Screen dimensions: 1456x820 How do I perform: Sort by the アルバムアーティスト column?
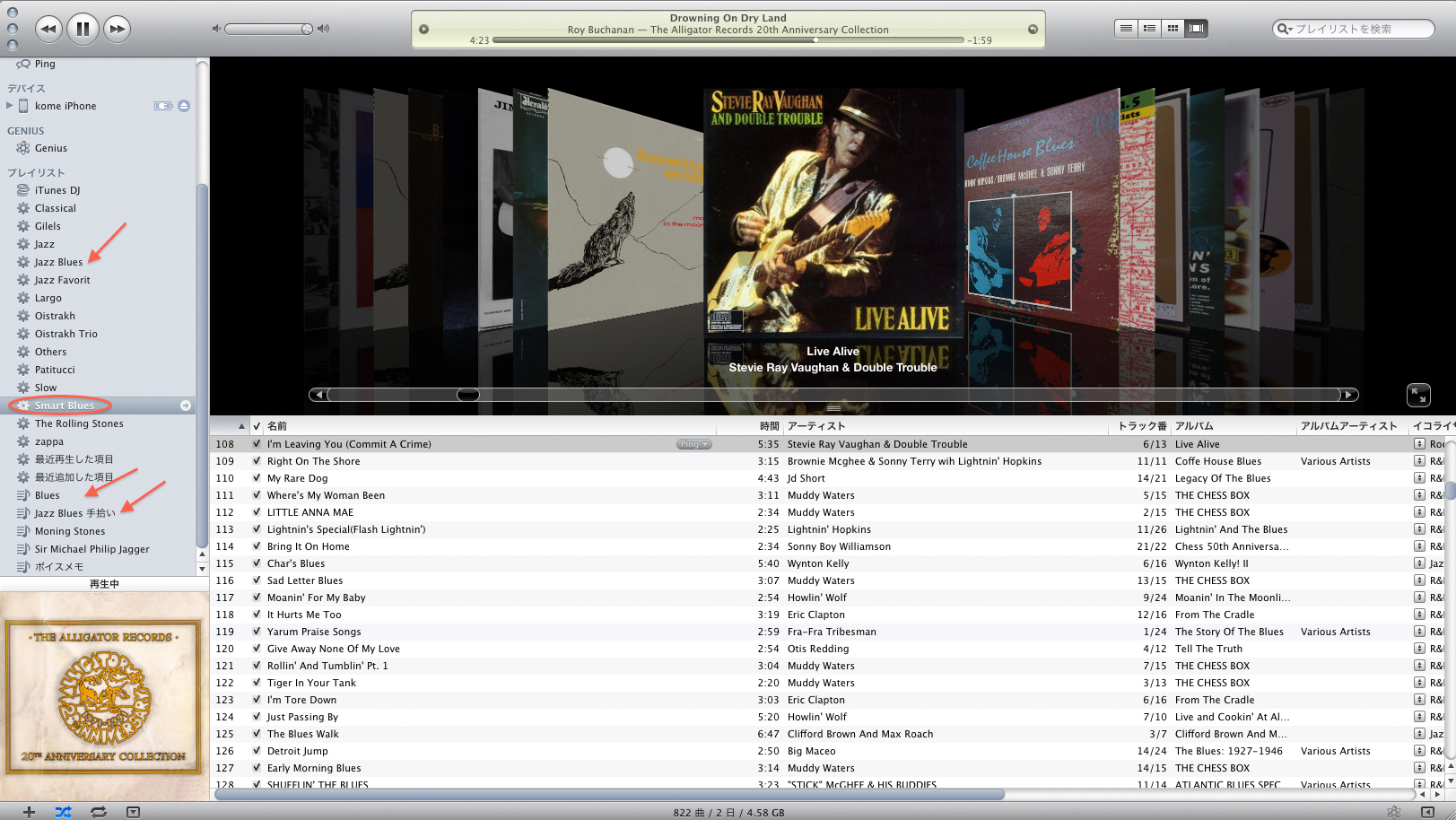tap(1349, 426)
